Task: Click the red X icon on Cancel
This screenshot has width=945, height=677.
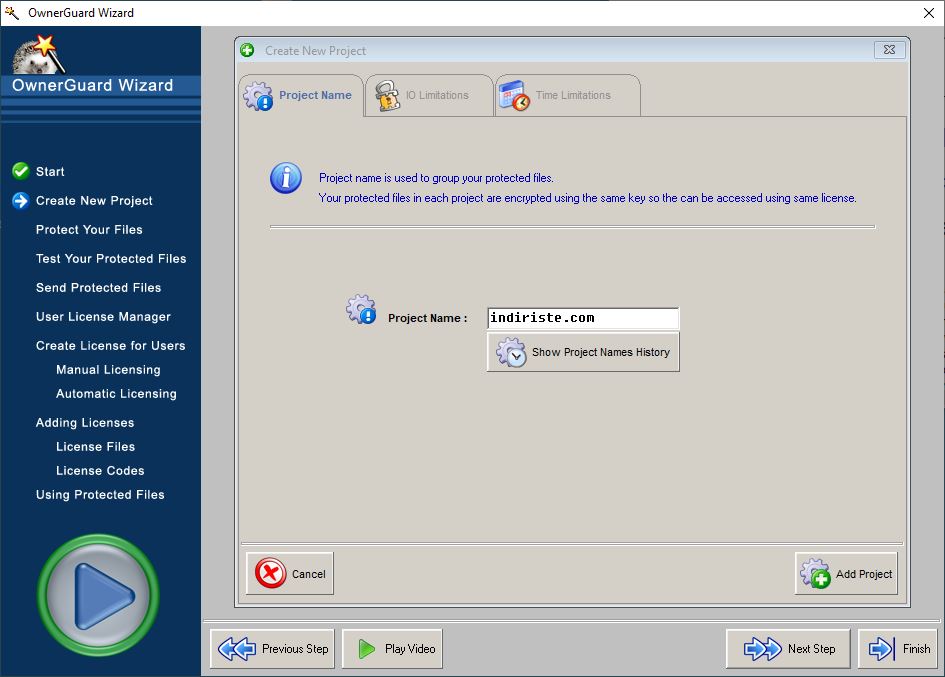Action: [x=271, y=573]
